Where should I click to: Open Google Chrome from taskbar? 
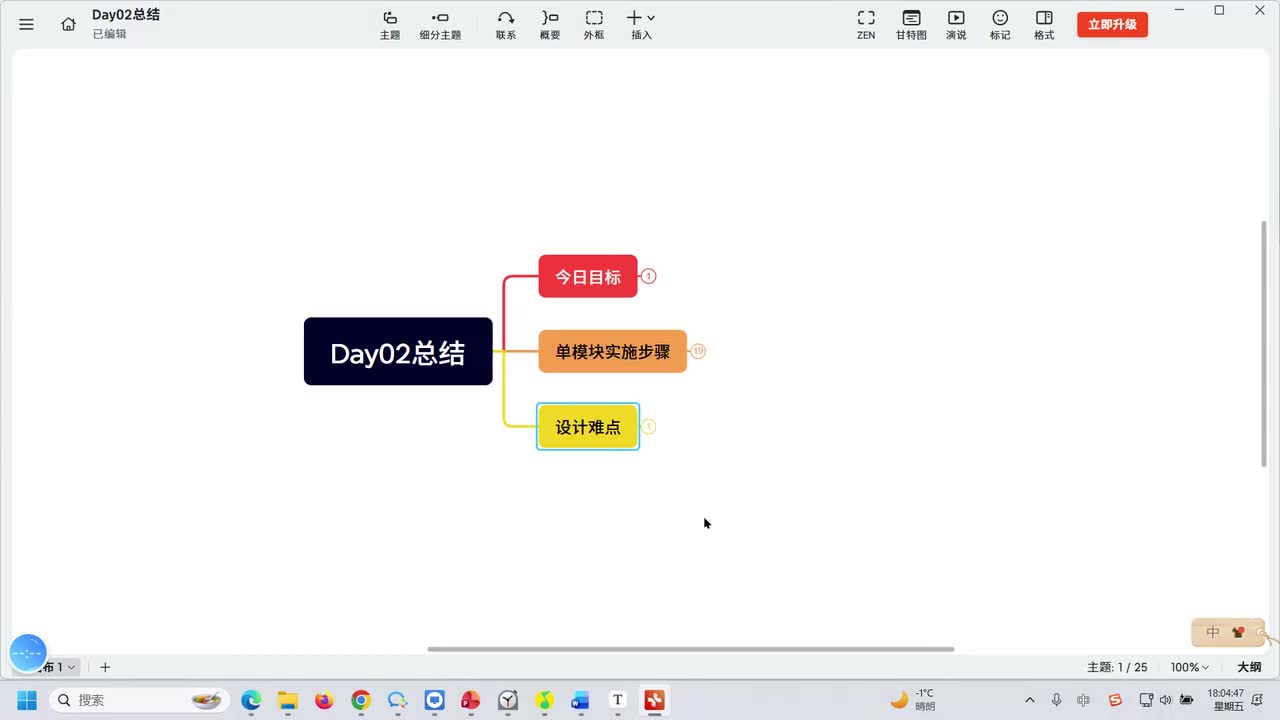[361, 700]
